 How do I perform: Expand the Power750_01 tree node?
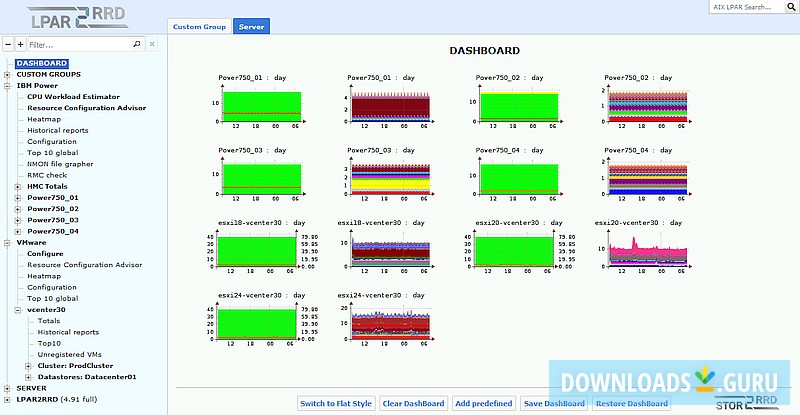(18, 198)
